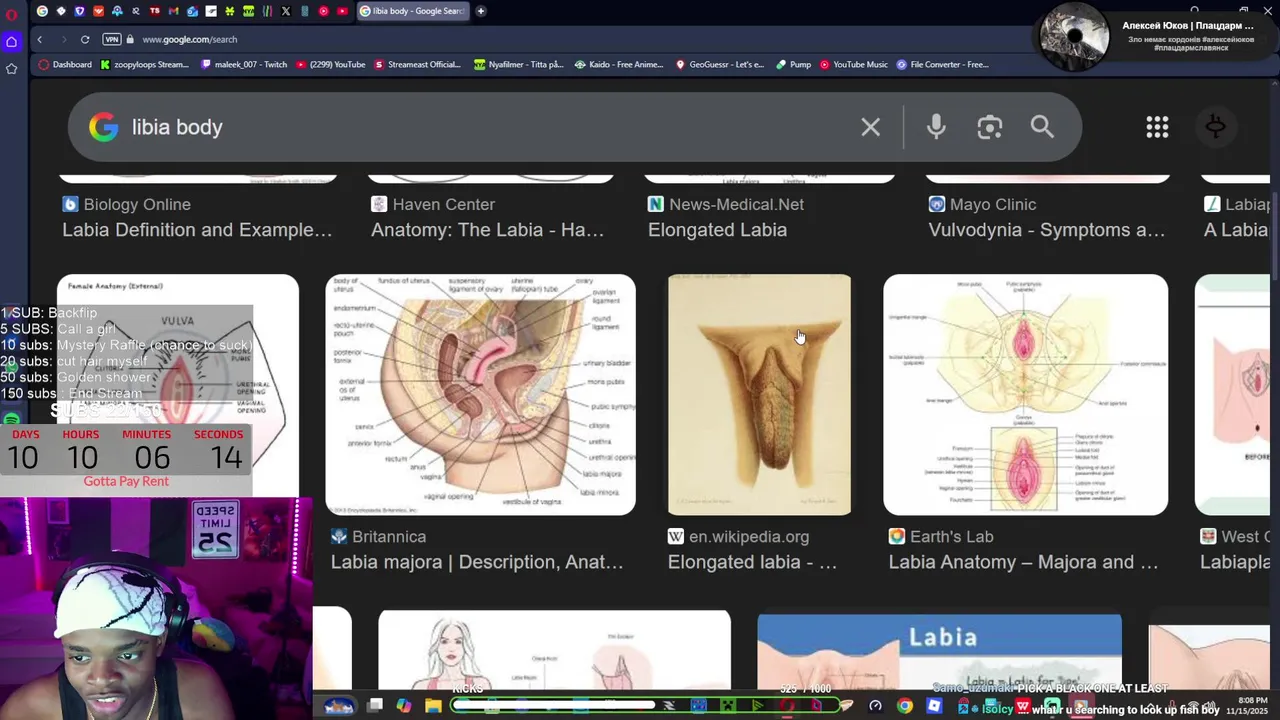1280x720 pixels.
Task: Switch to the pinned X tab
Action: (286, 11)
